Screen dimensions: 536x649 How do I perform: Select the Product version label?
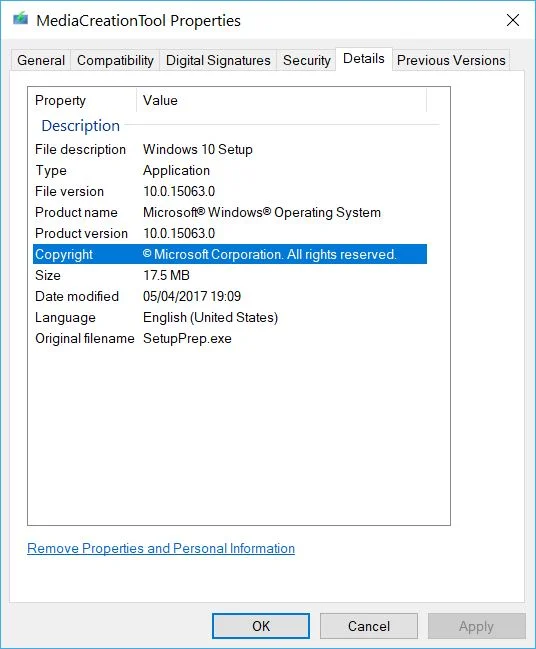pos(82,233)
